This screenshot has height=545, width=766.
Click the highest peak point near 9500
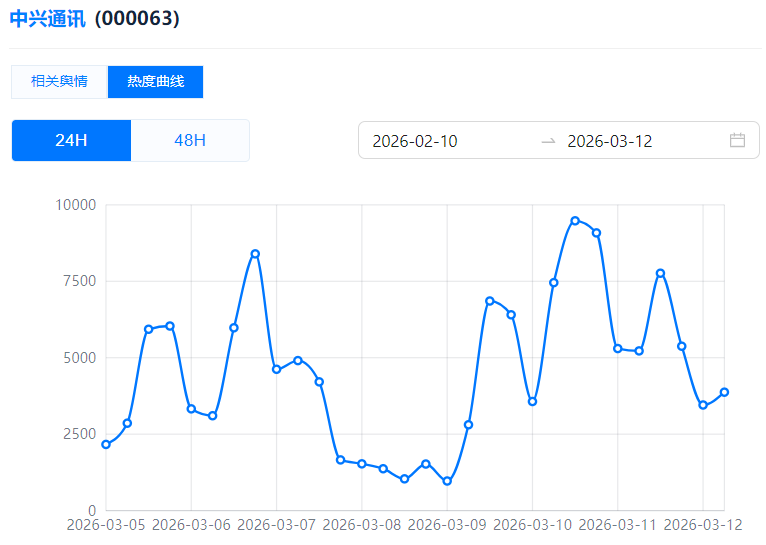click(575, 220)
